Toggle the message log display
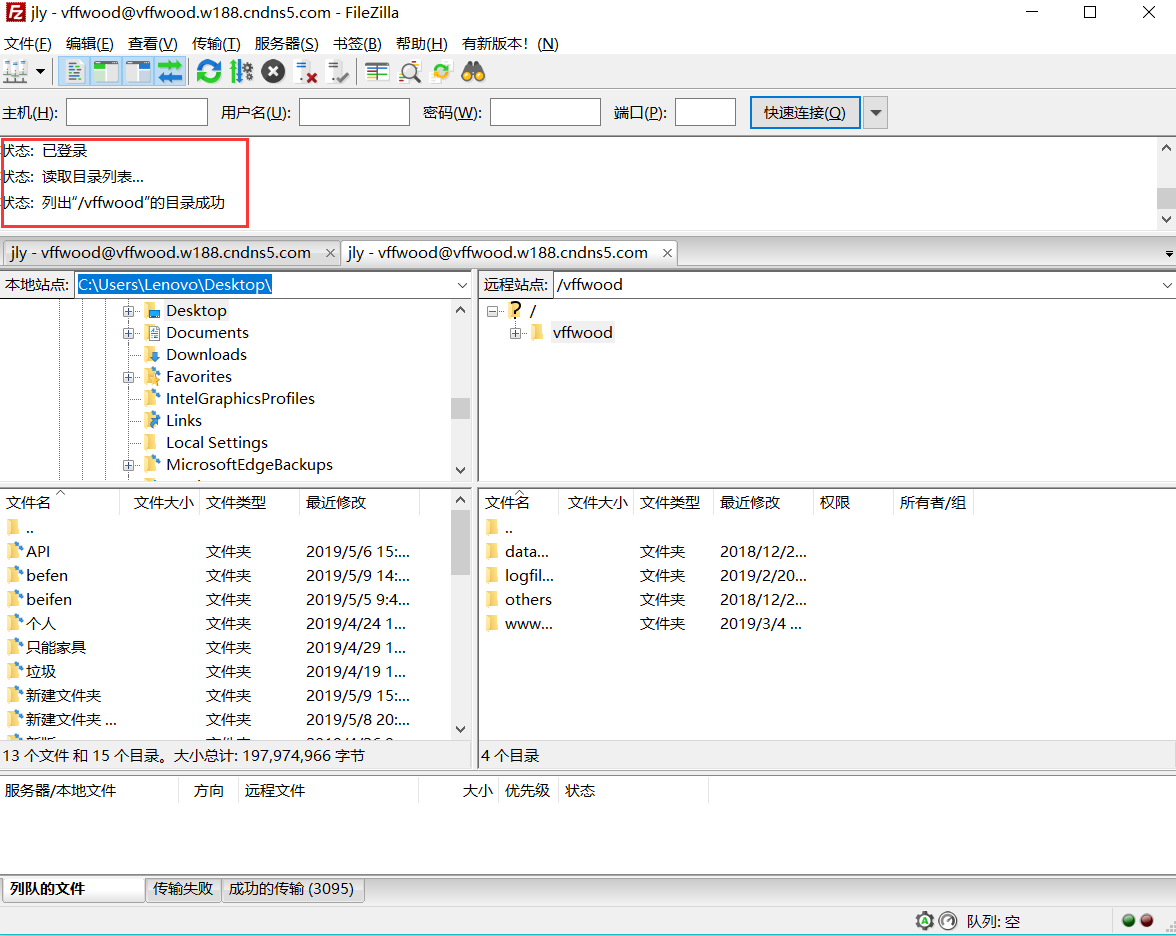 click(x=74, y=72)
